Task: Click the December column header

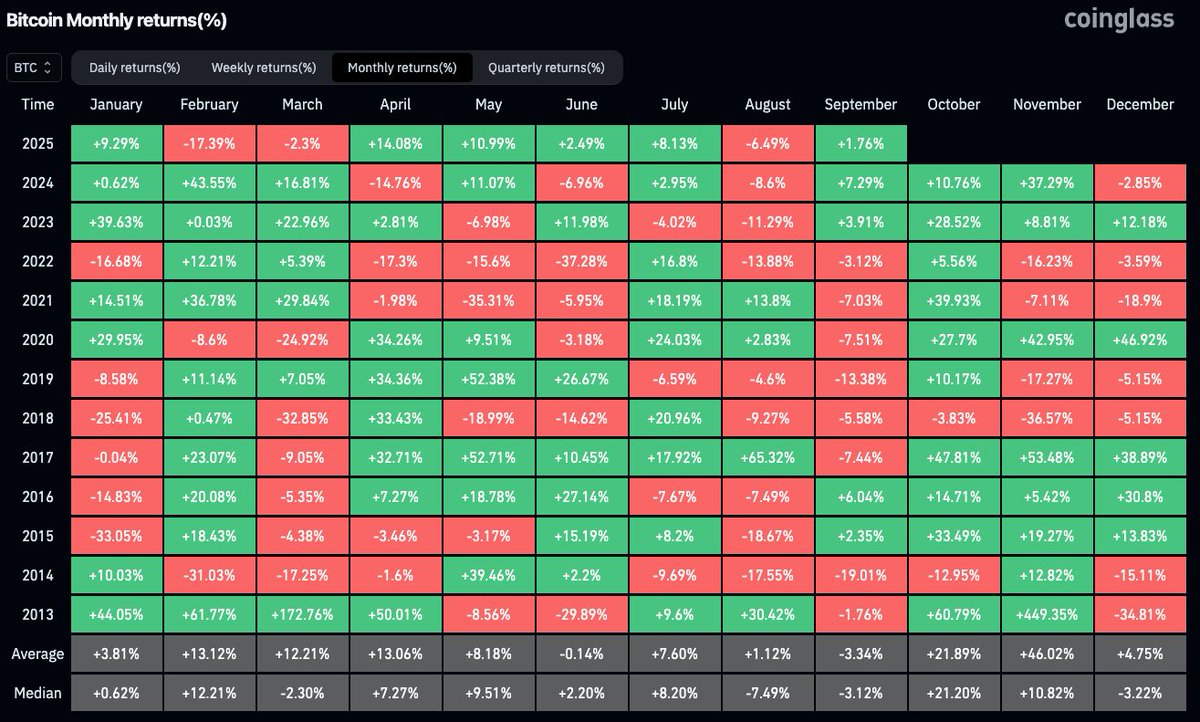Action: [x=1140, y=104]
